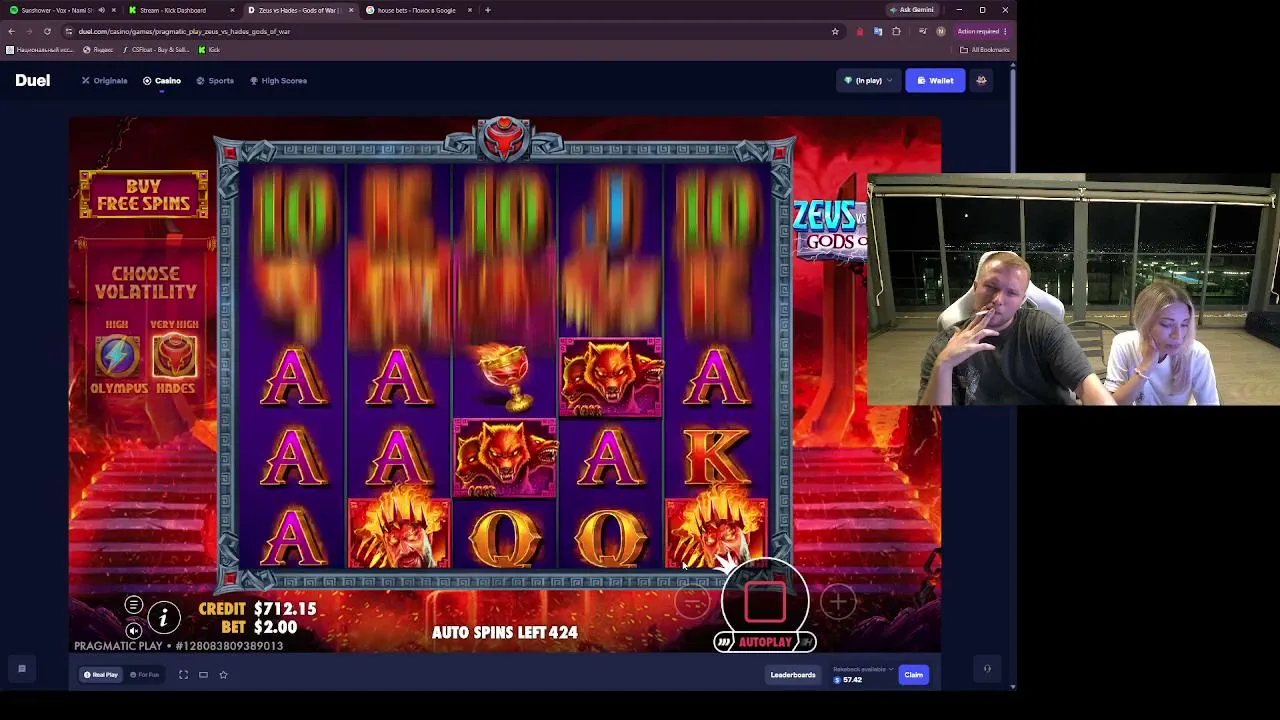This screenshot has height=720, width=1280.
Task: Expand the (In play) balance dropdown
Action: [x=868, y=80]
